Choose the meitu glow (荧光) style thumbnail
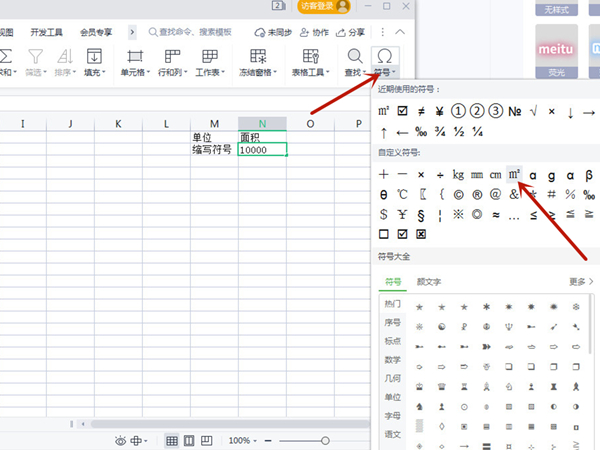Viewport: 600px width, 450px height. (556, 51)
